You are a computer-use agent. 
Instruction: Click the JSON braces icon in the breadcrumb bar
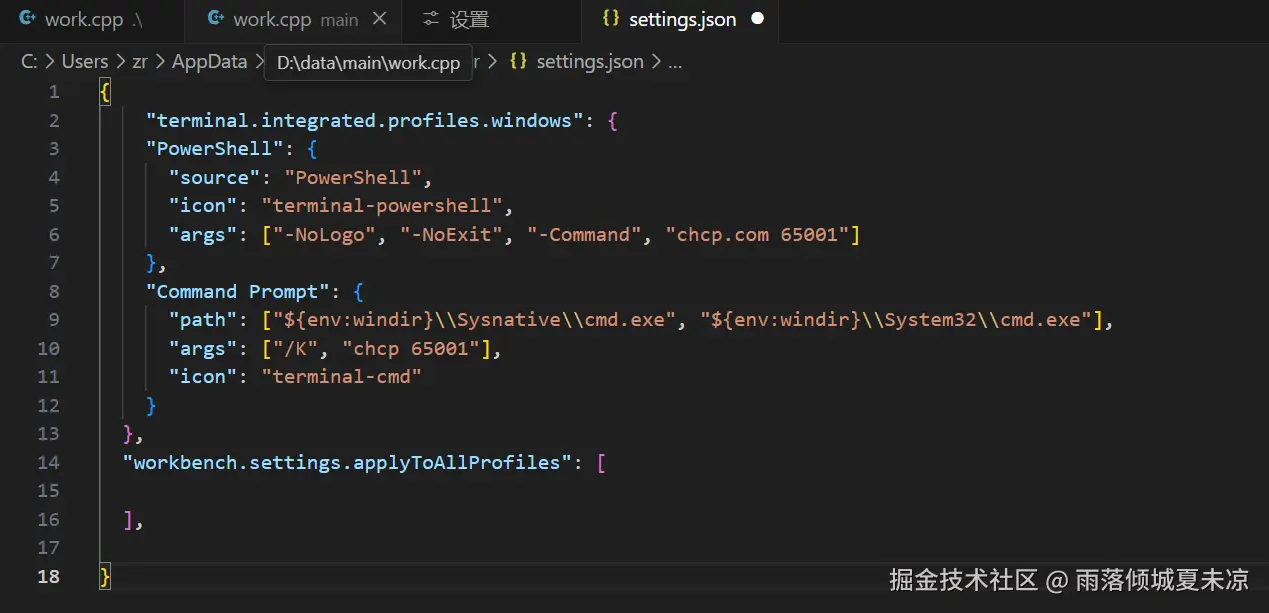coord(518,61)
